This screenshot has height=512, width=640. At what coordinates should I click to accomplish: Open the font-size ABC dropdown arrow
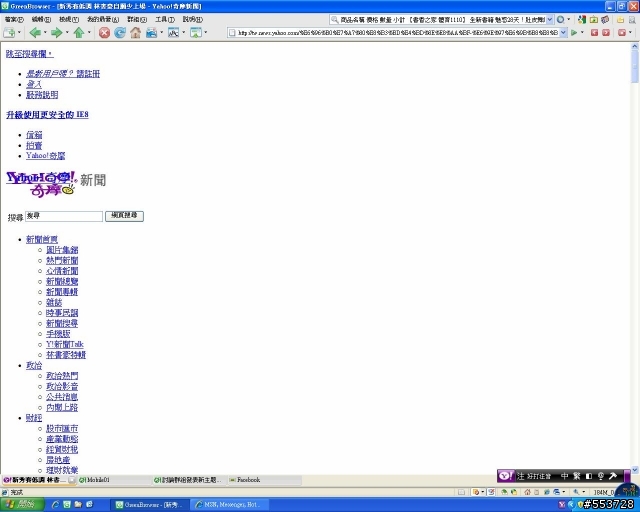click(183, 33)
